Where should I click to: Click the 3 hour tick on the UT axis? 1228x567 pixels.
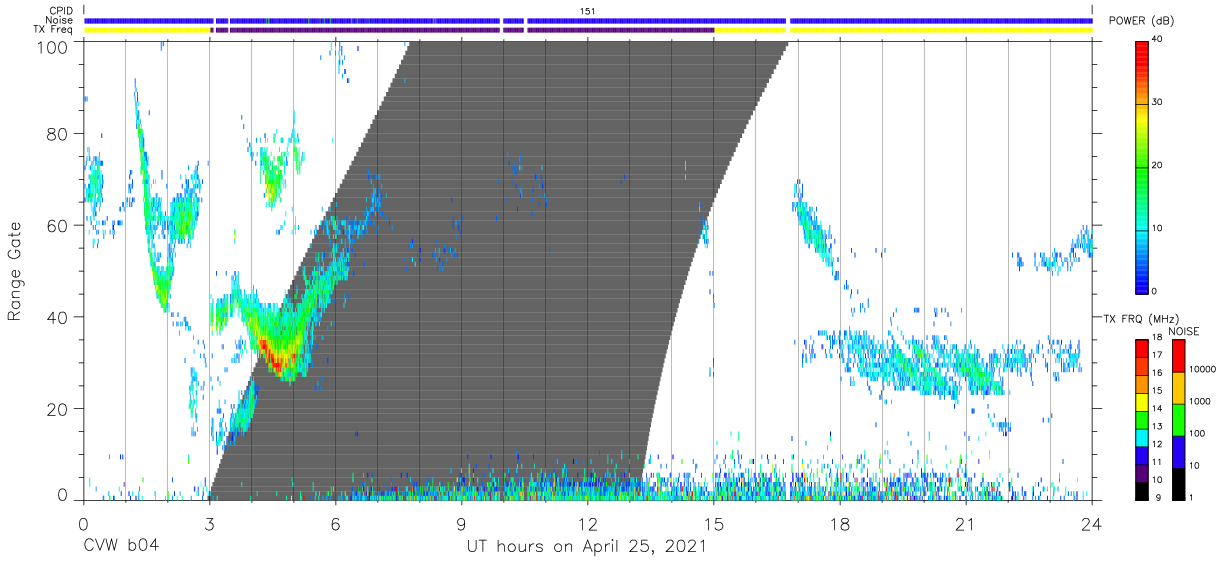click(209, 523)
